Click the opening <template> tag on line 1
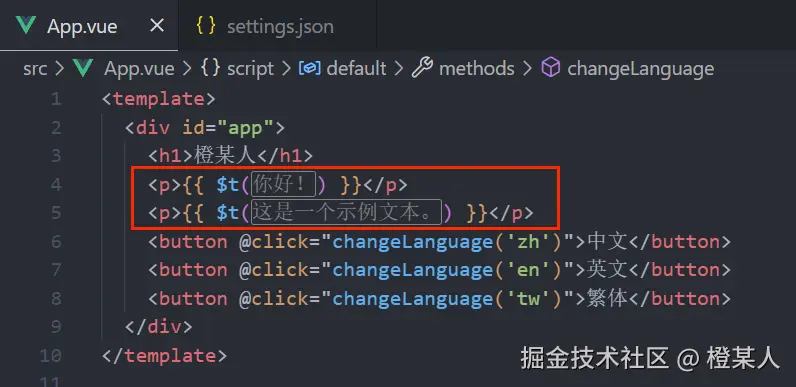 coord(159,99)
